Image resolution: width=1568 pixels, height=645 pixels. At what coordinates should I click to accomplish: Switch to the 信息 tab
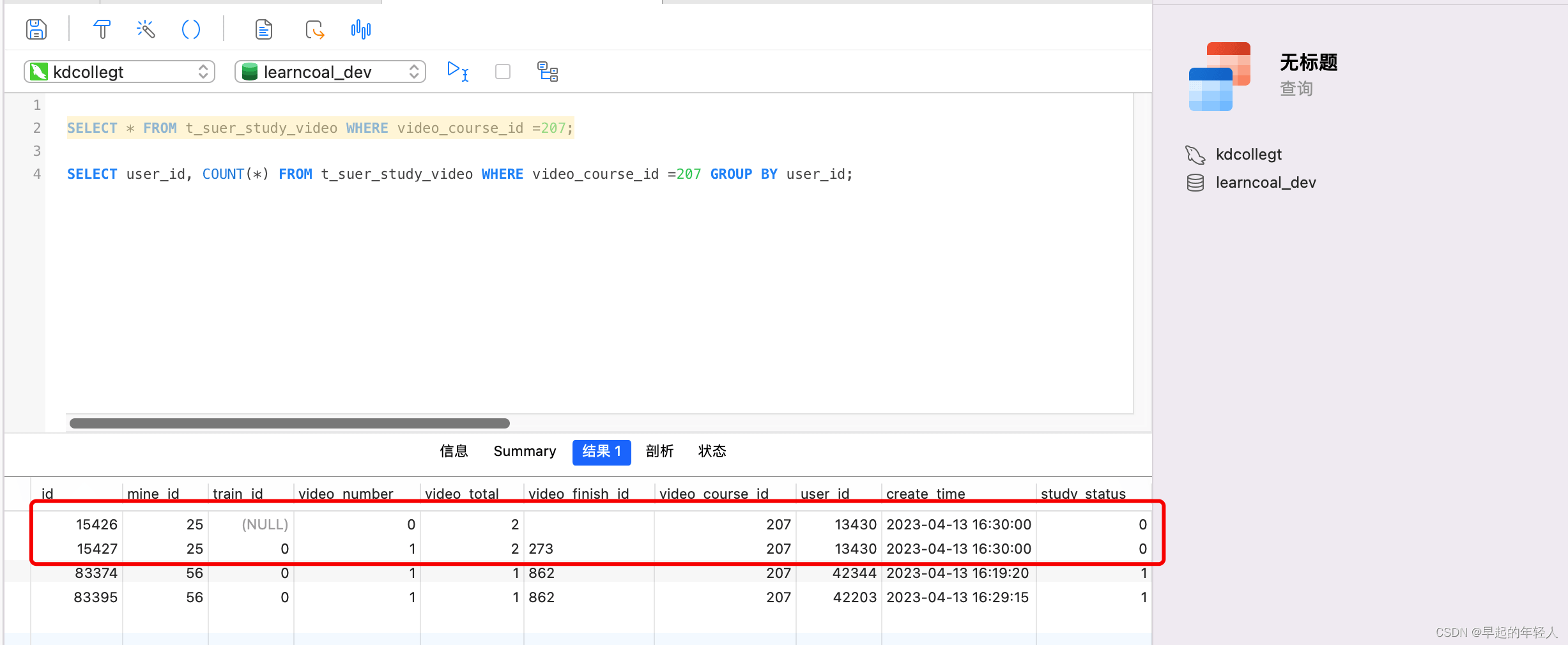point(454,451)
